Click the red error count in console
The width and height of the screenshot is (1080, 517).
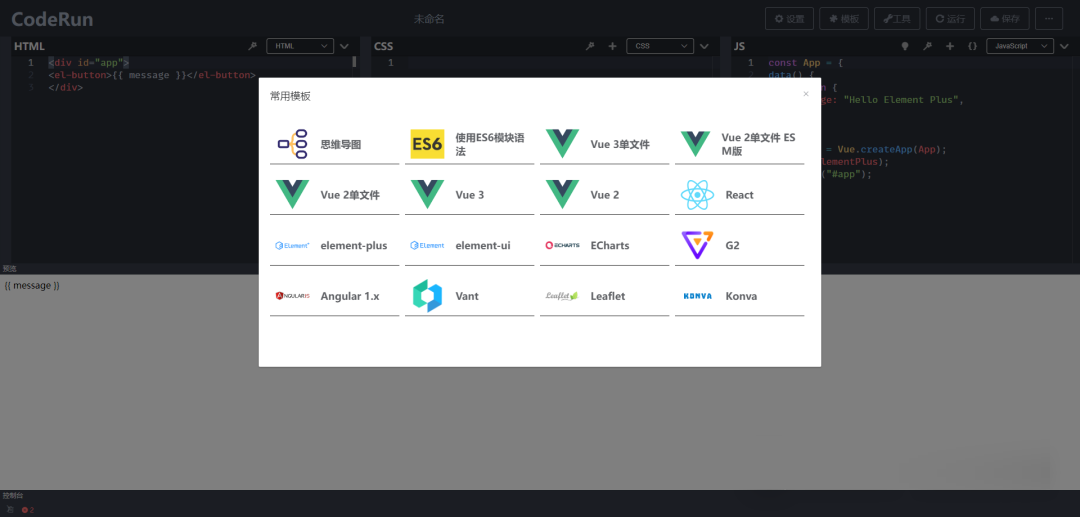28,510
